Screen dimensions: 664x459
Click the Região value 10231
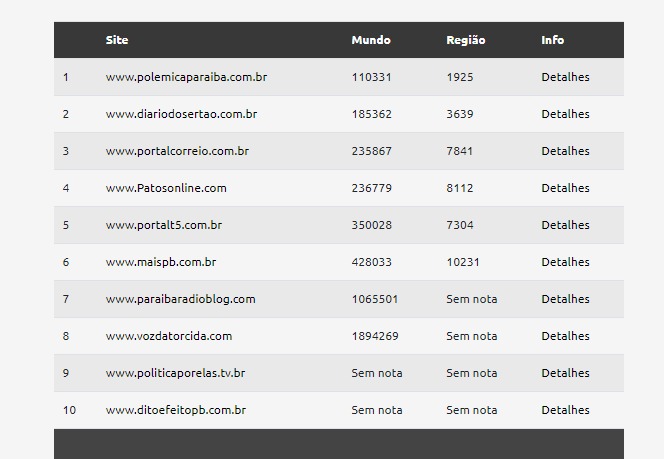pos(463,262)
